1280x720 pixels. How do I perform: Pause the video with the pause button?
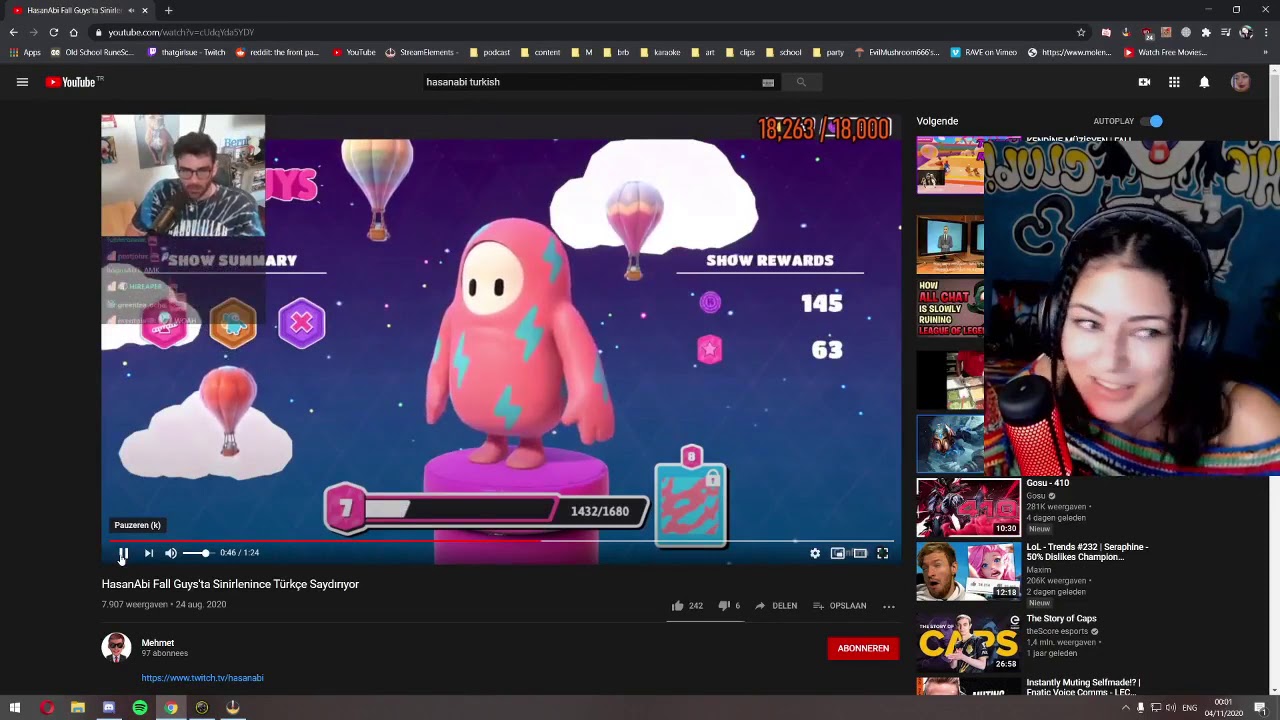(x=123, y=553)
